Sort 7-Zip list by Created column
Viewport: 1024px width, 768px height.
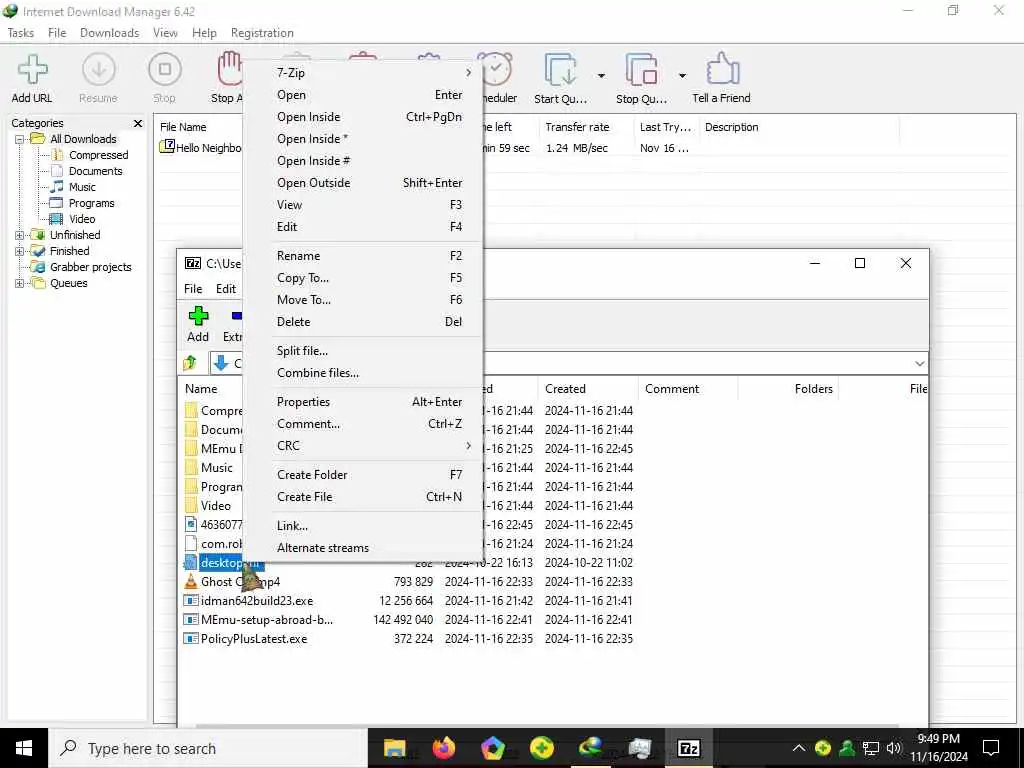588,389
